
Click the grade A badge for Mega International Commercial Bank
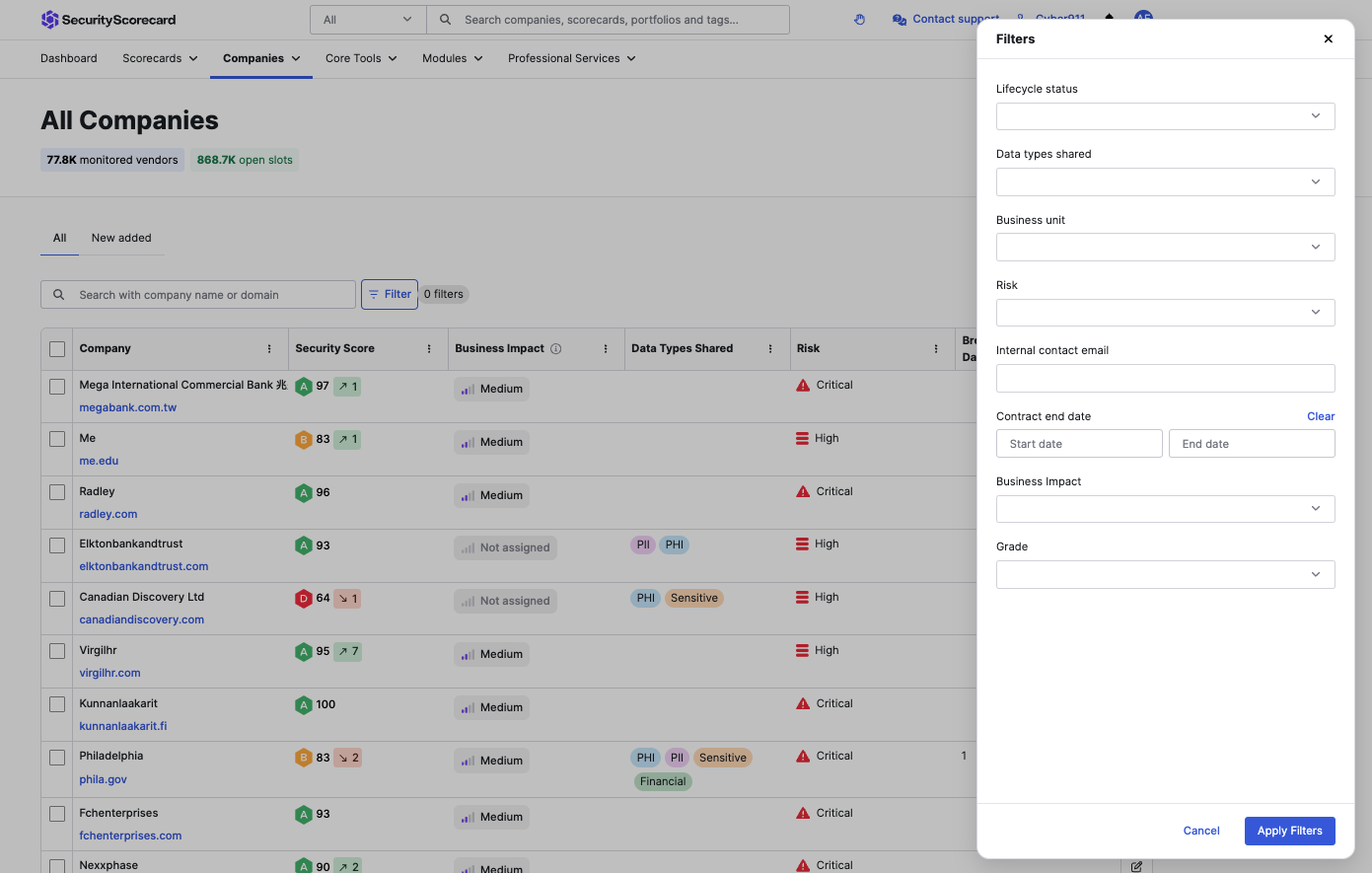coord(304,387)
